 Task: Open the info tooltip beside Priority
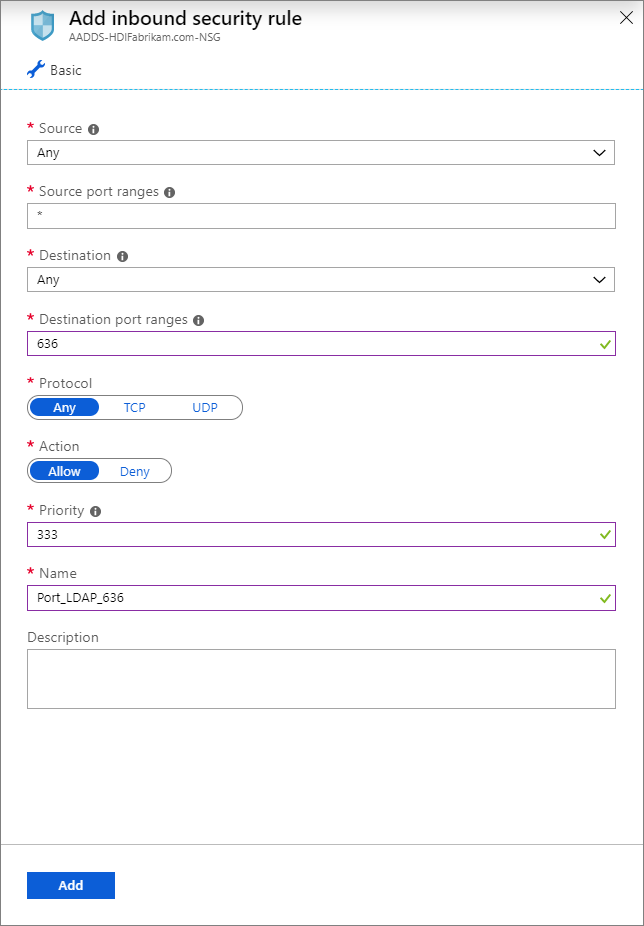97,510
